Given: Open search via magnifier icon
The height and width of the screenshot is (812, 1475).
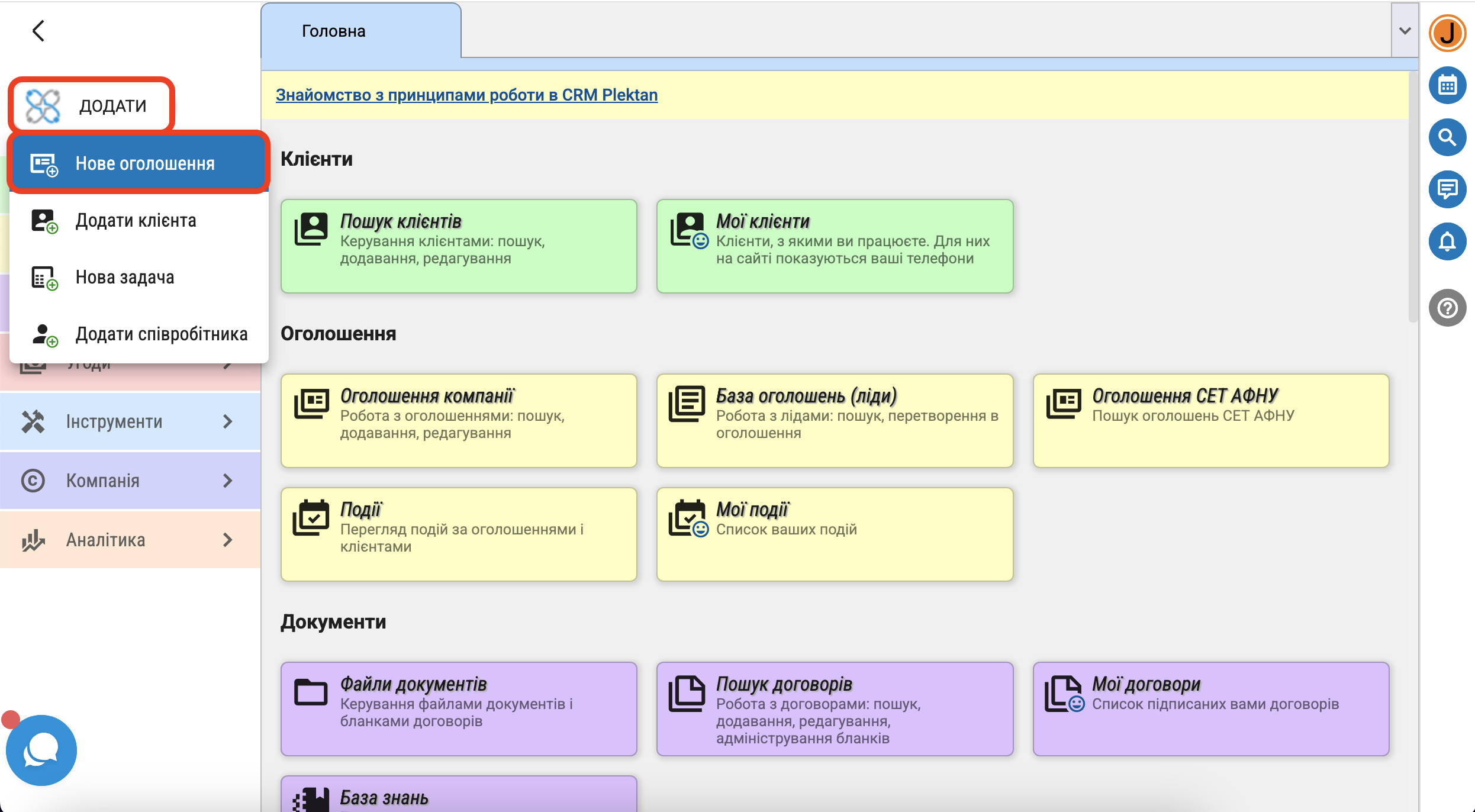Looking at the screenshot, I should (x=1447, y=137).
